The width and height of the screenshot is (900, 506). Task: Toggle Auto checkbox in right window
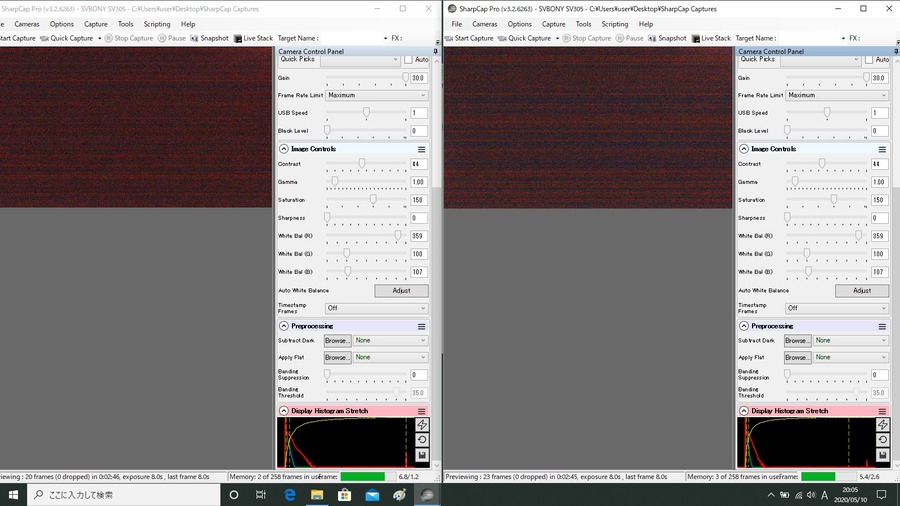click(869, 60)
